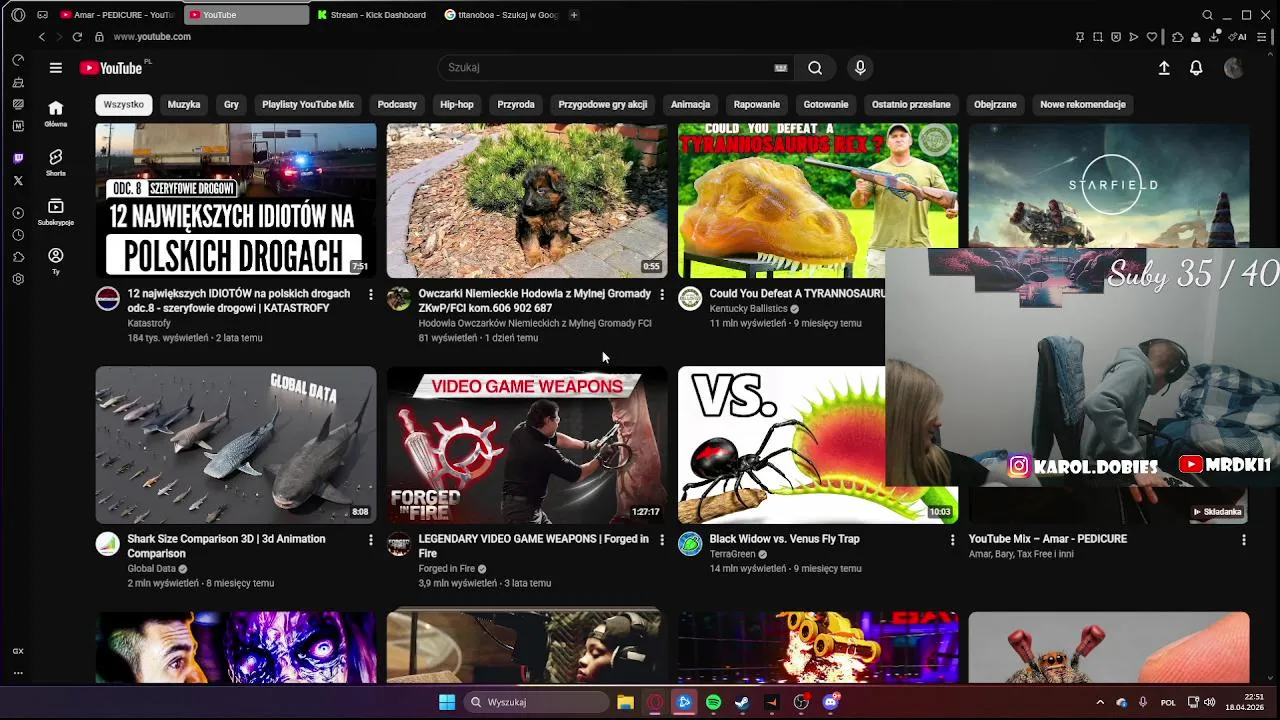Open Shorts in the YouTube sidebar
The width and height of the screenshot is (1280, 720).
pos(56,163)
